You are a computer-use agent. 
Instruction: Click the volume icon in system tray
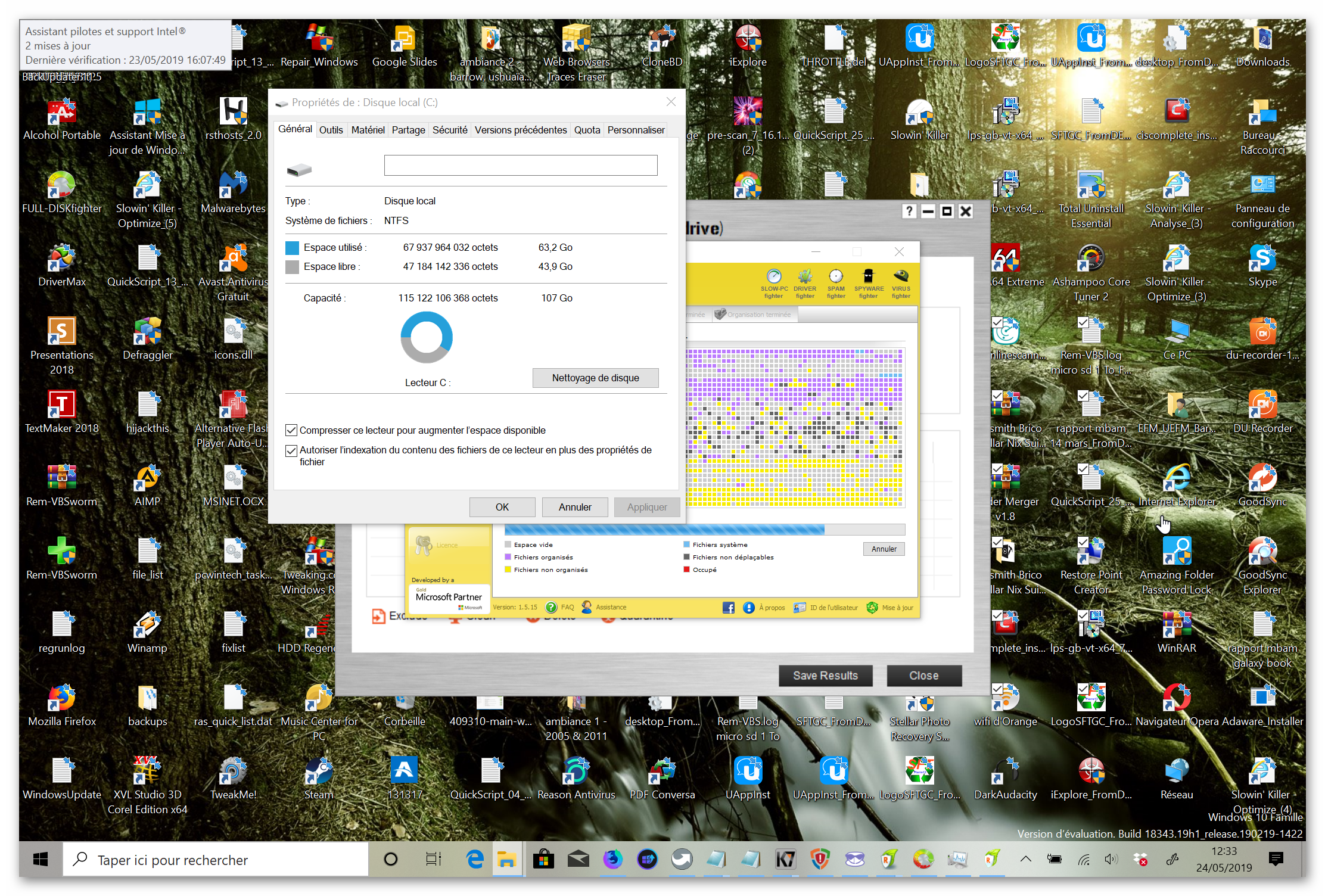point(1111,859)
